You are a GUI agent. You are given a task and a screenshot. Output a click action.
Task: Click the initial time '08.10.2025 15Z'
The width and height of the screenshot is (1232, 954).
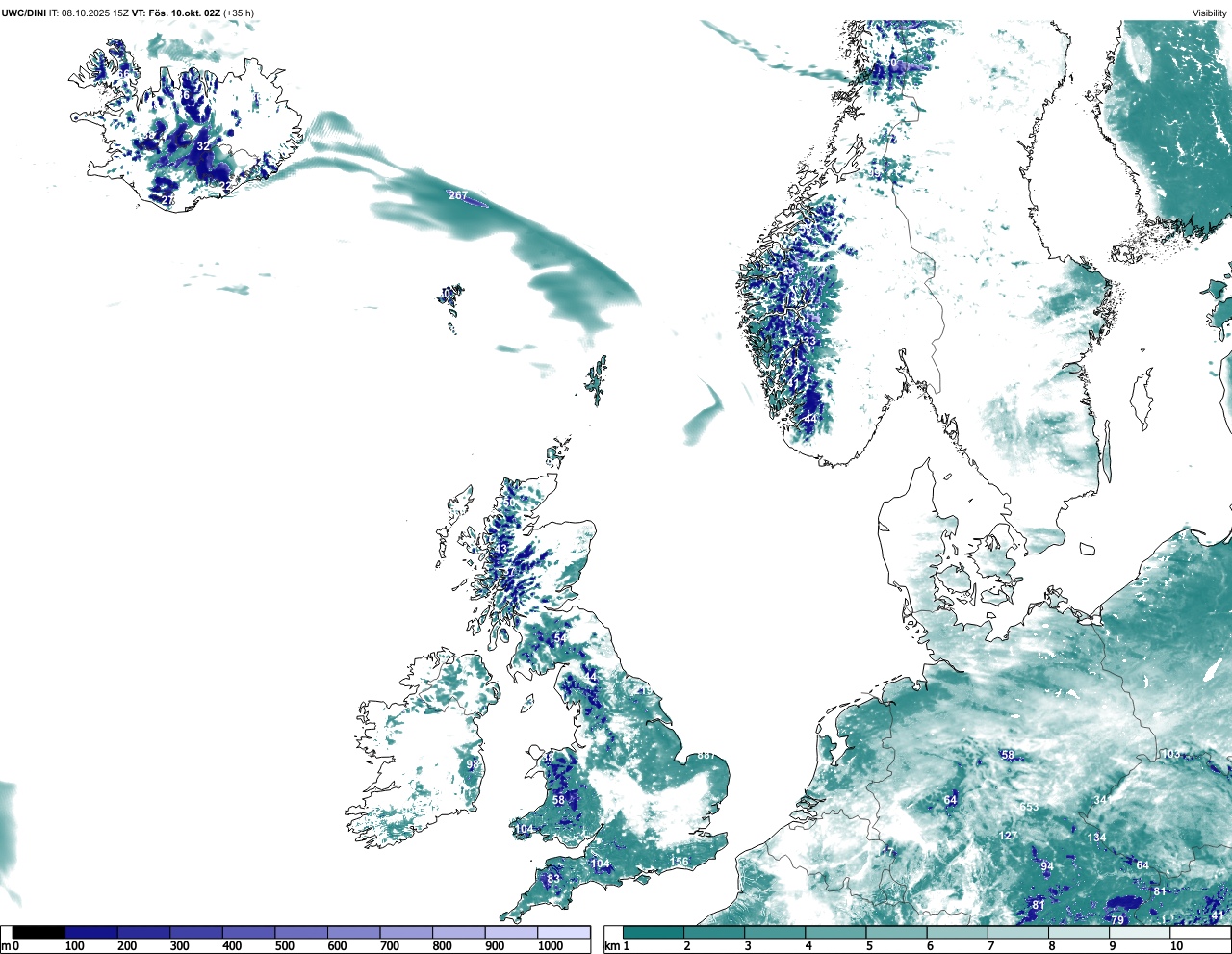pyautogui.click(x=95, y=13)
